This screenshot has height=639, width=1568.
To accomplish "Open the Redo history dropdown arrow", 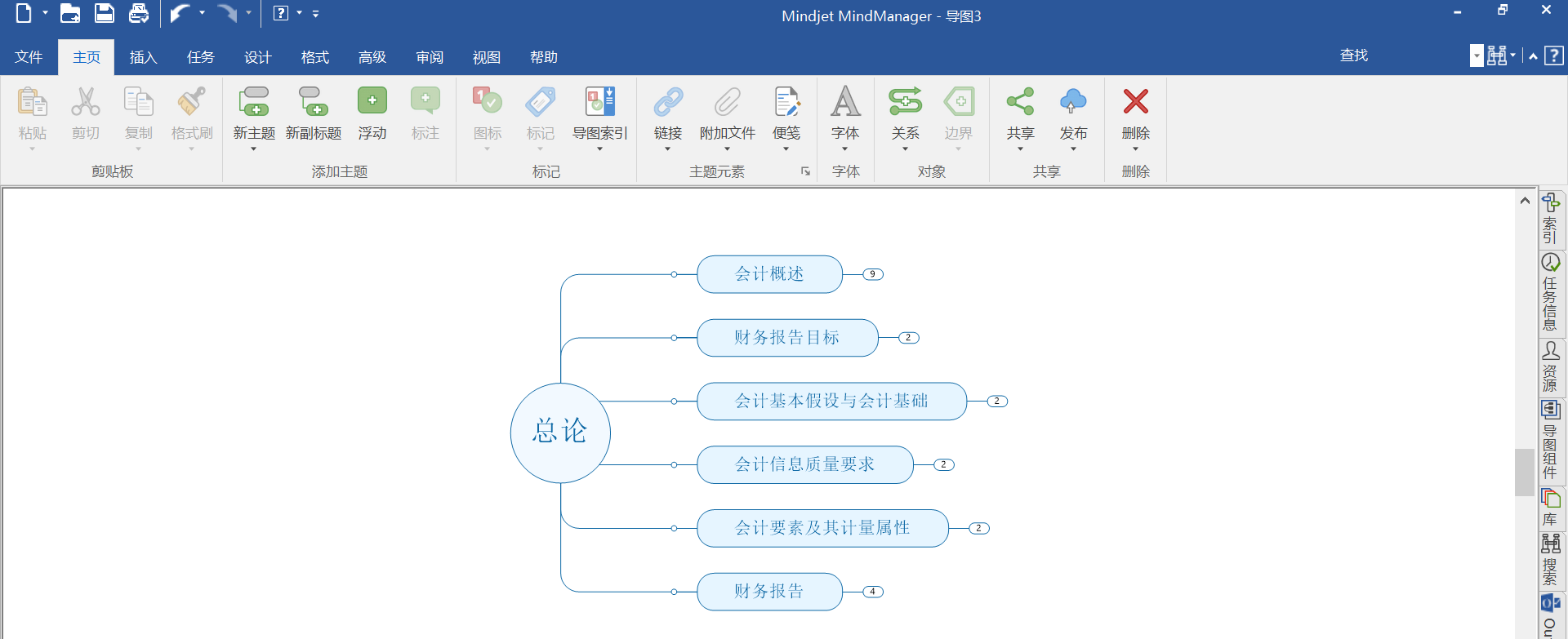I will [248, 13].
